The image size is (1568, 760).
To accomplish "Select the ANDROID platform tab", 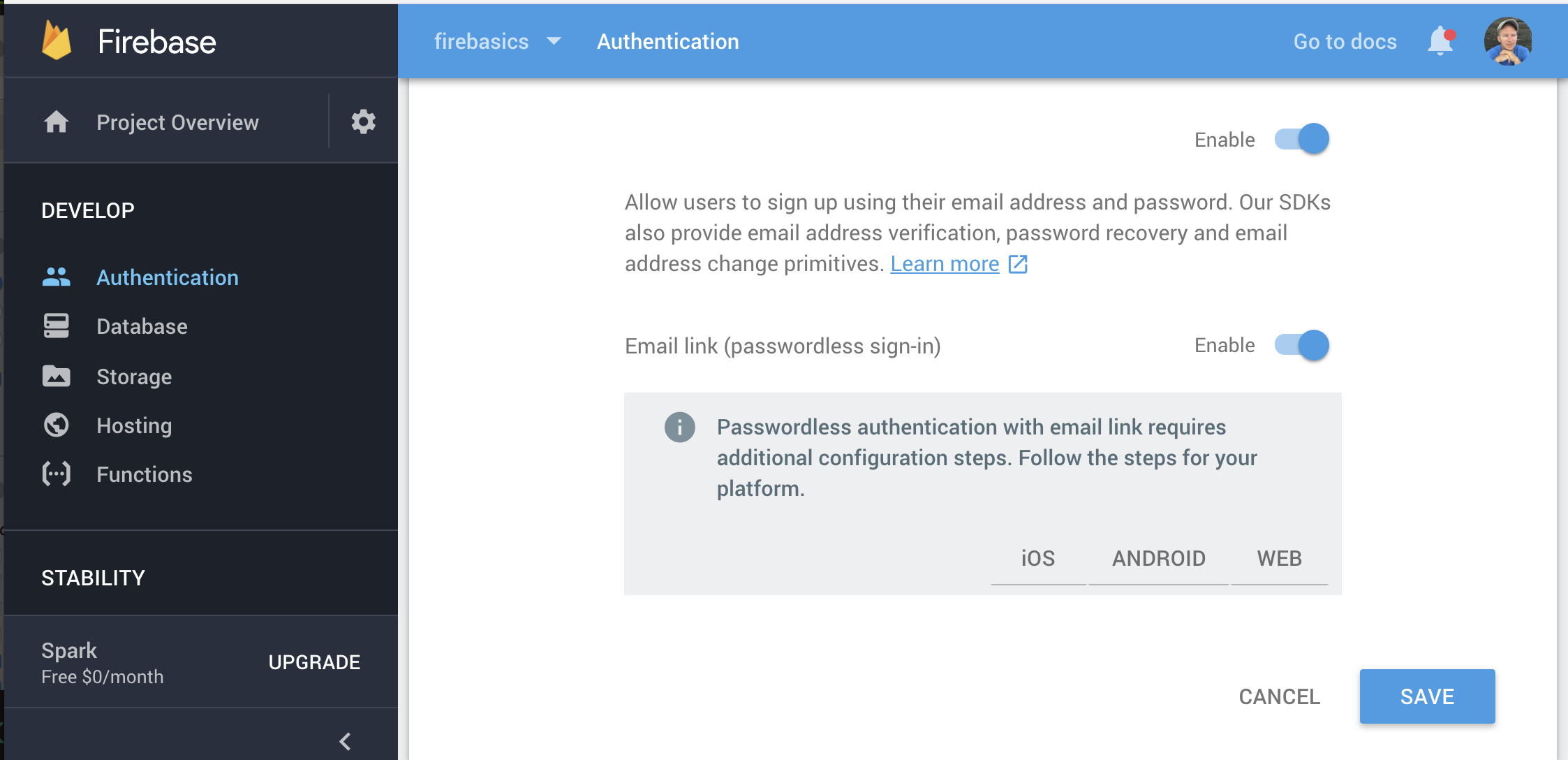I will point(1158,558).
